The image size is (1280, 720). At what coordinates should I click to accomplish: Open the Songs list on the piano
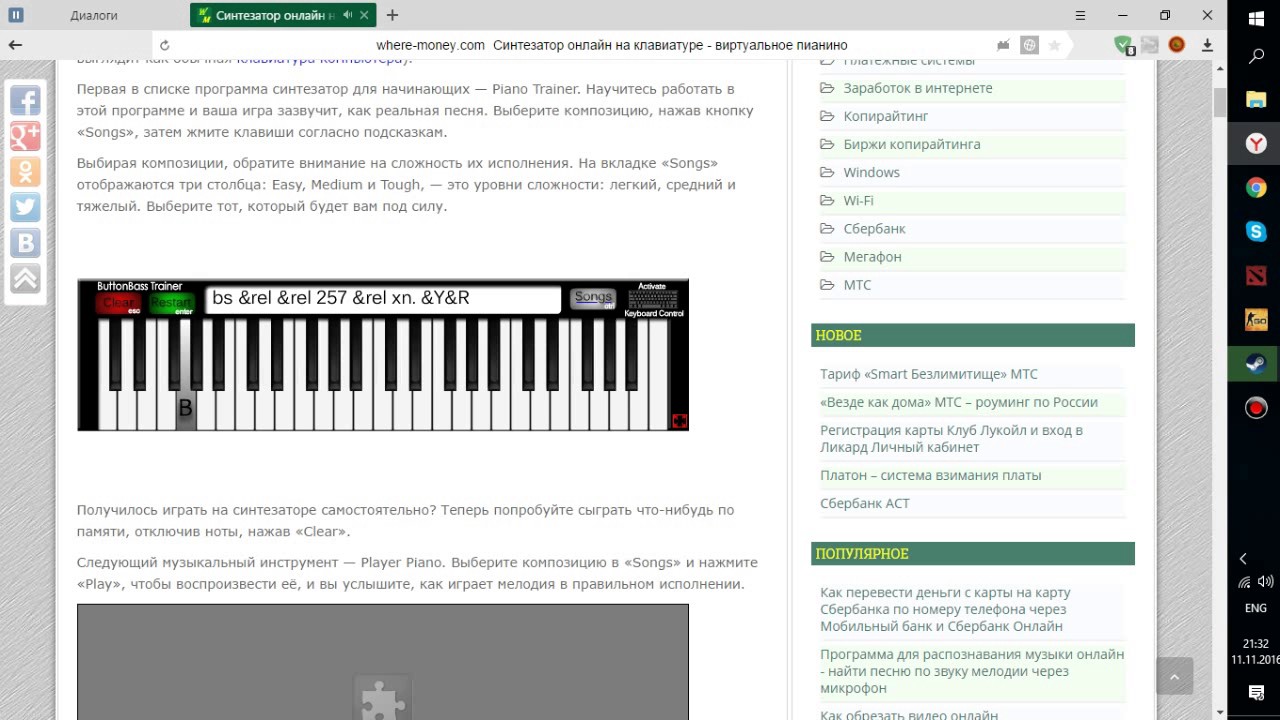tap(593, 298)
